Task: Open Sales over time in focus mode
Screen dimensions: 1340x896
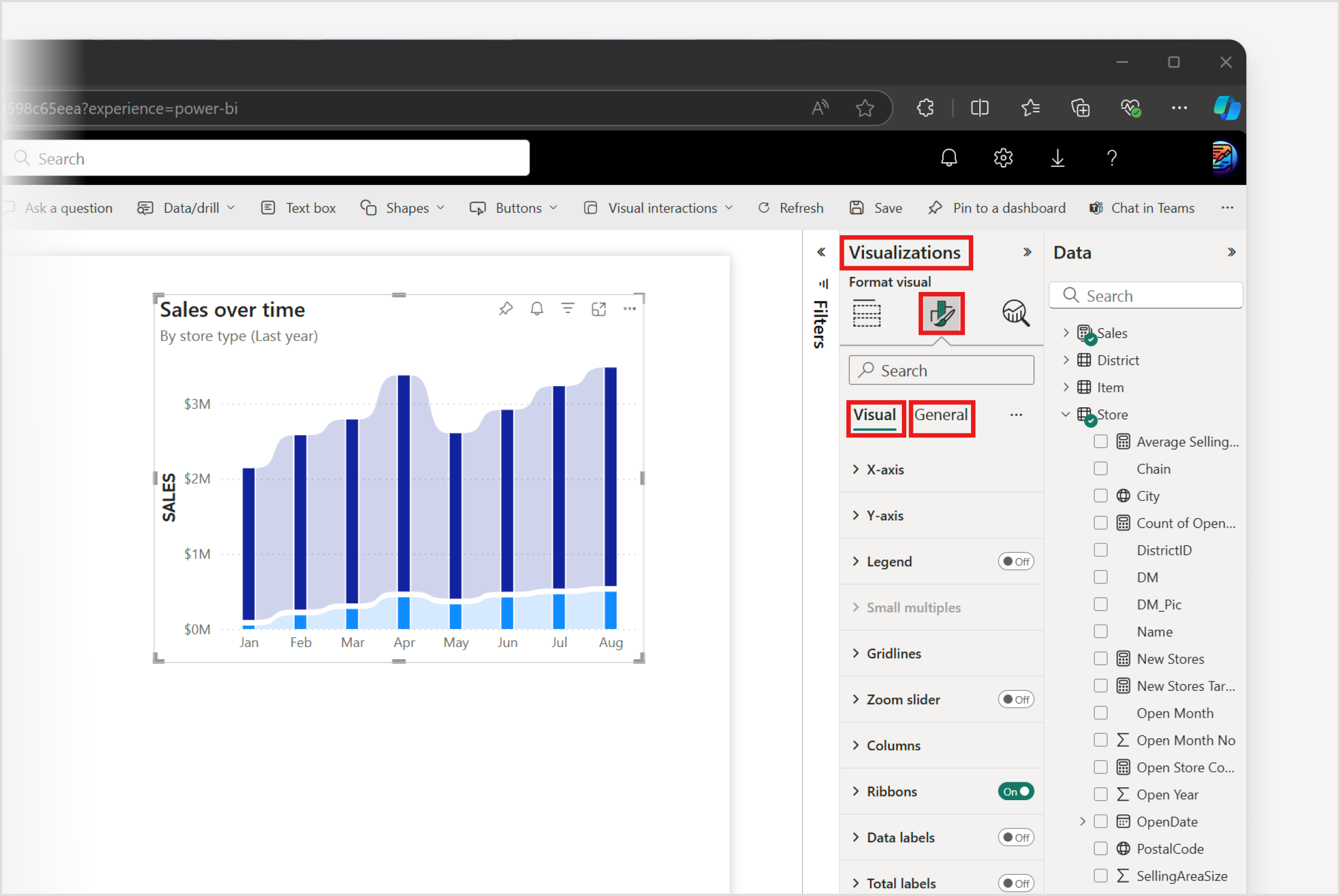Action: click(599, 309)
